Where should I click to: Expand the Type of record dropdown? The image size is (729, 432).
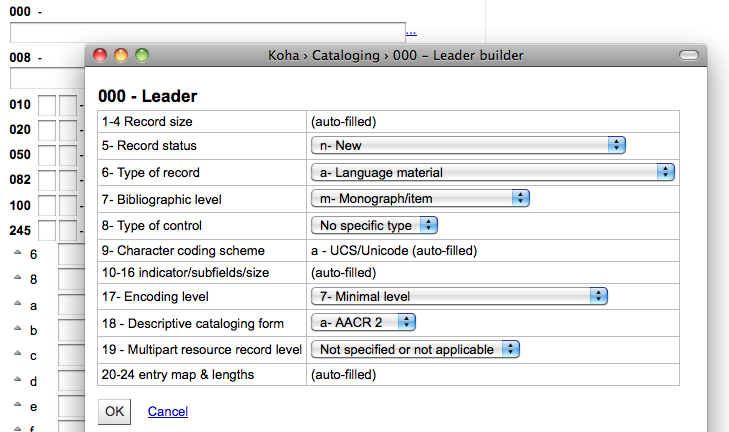[x=493, y=172]
